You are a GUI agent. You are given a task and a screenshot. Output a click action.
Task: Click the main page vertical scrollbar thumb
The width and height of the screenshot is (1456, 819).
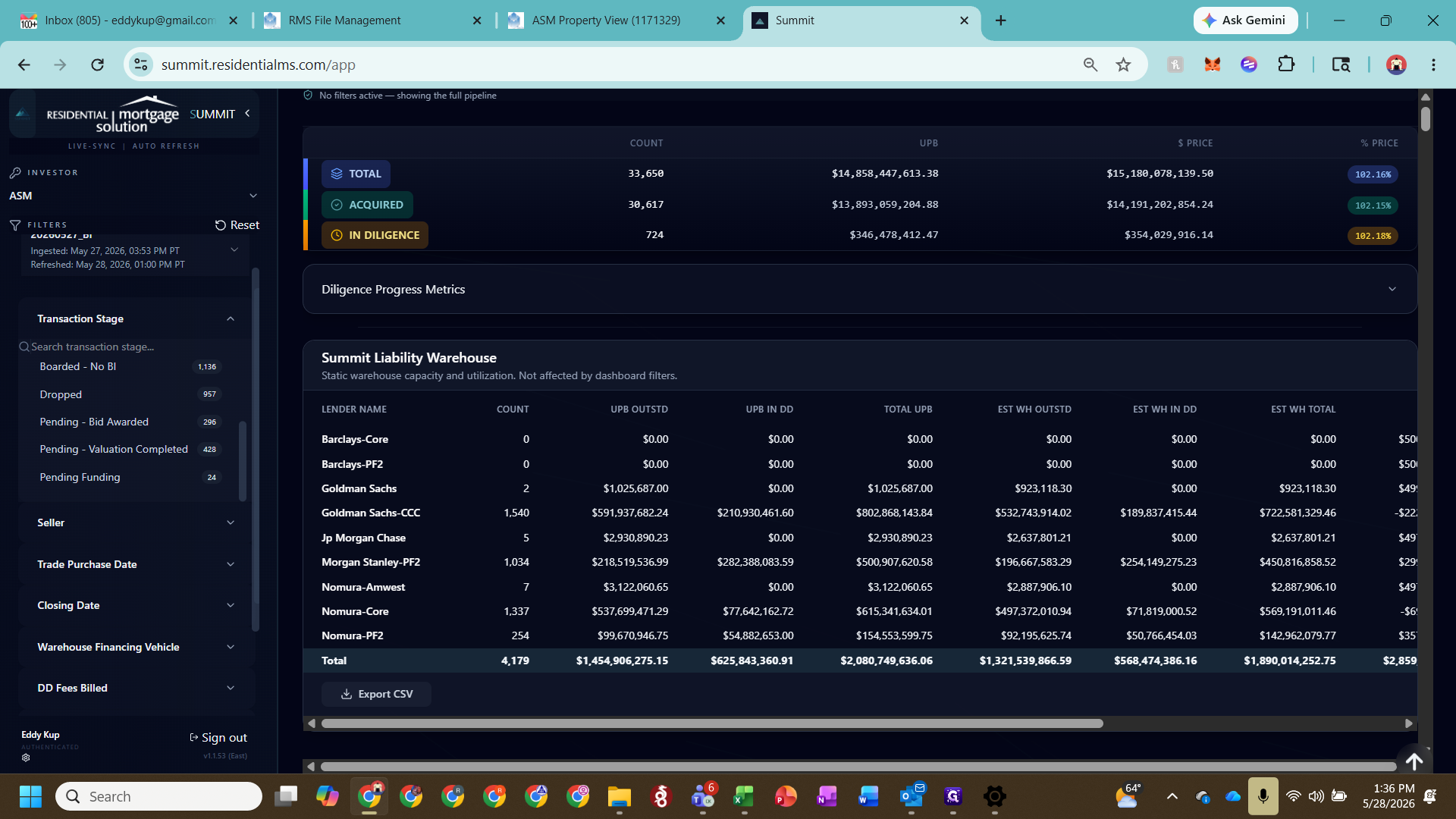1426,119
